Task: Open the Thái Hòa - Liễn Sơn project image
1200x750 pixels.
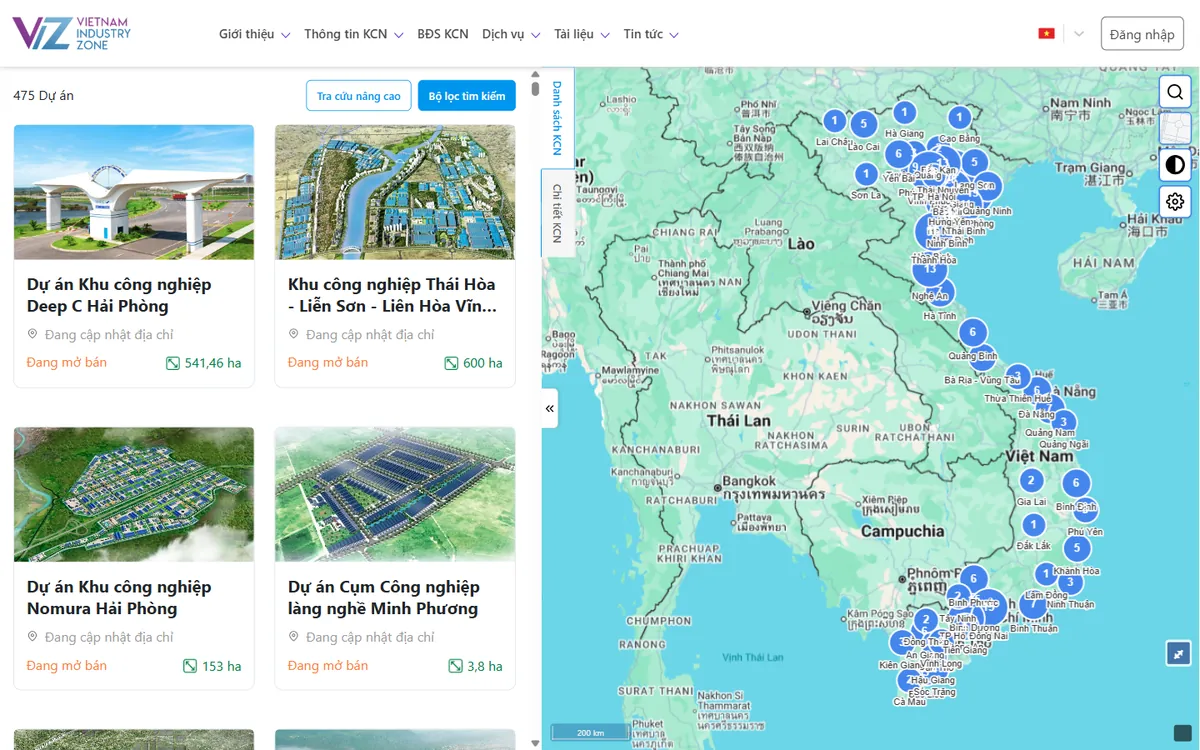Action: (x=395, y=192)
